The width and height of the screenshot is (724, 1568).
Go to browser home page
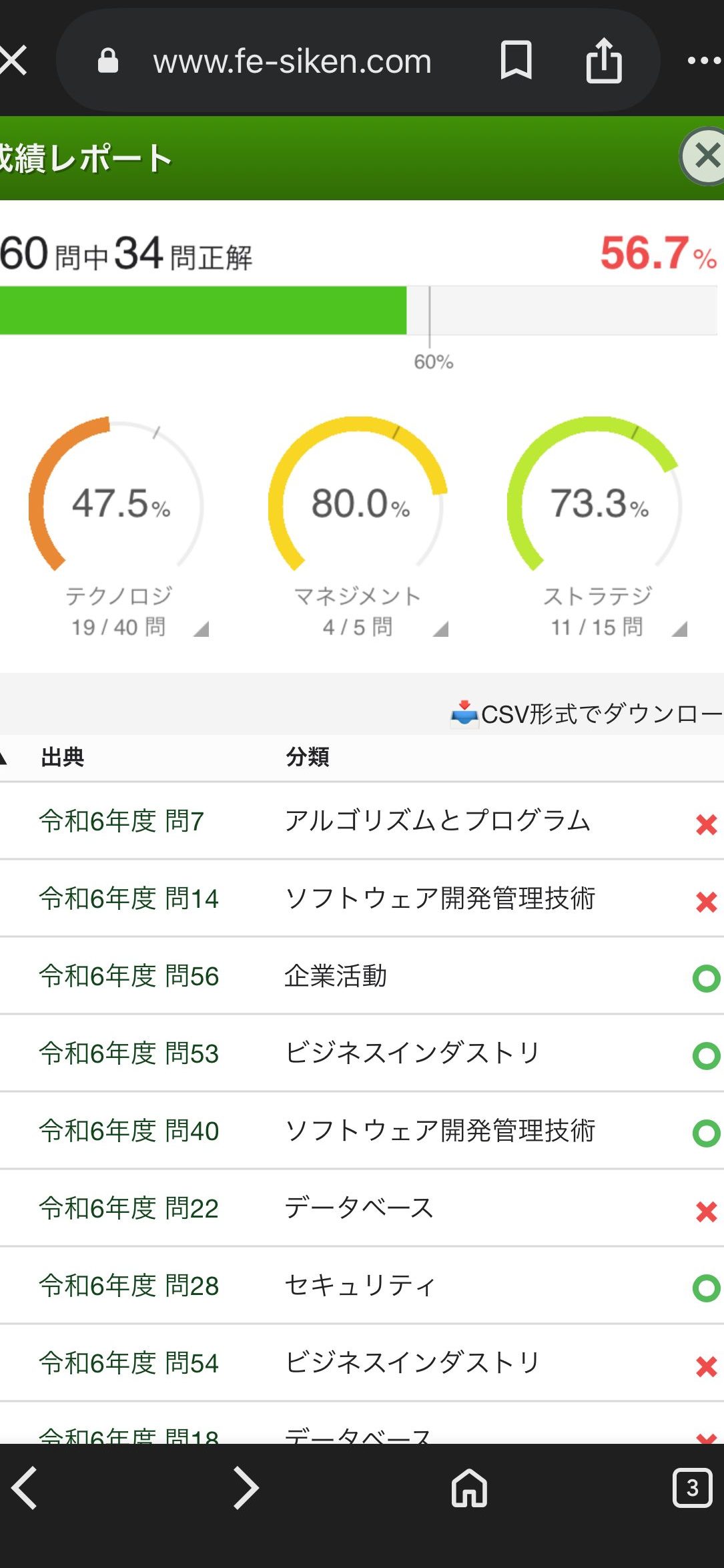469,1488
